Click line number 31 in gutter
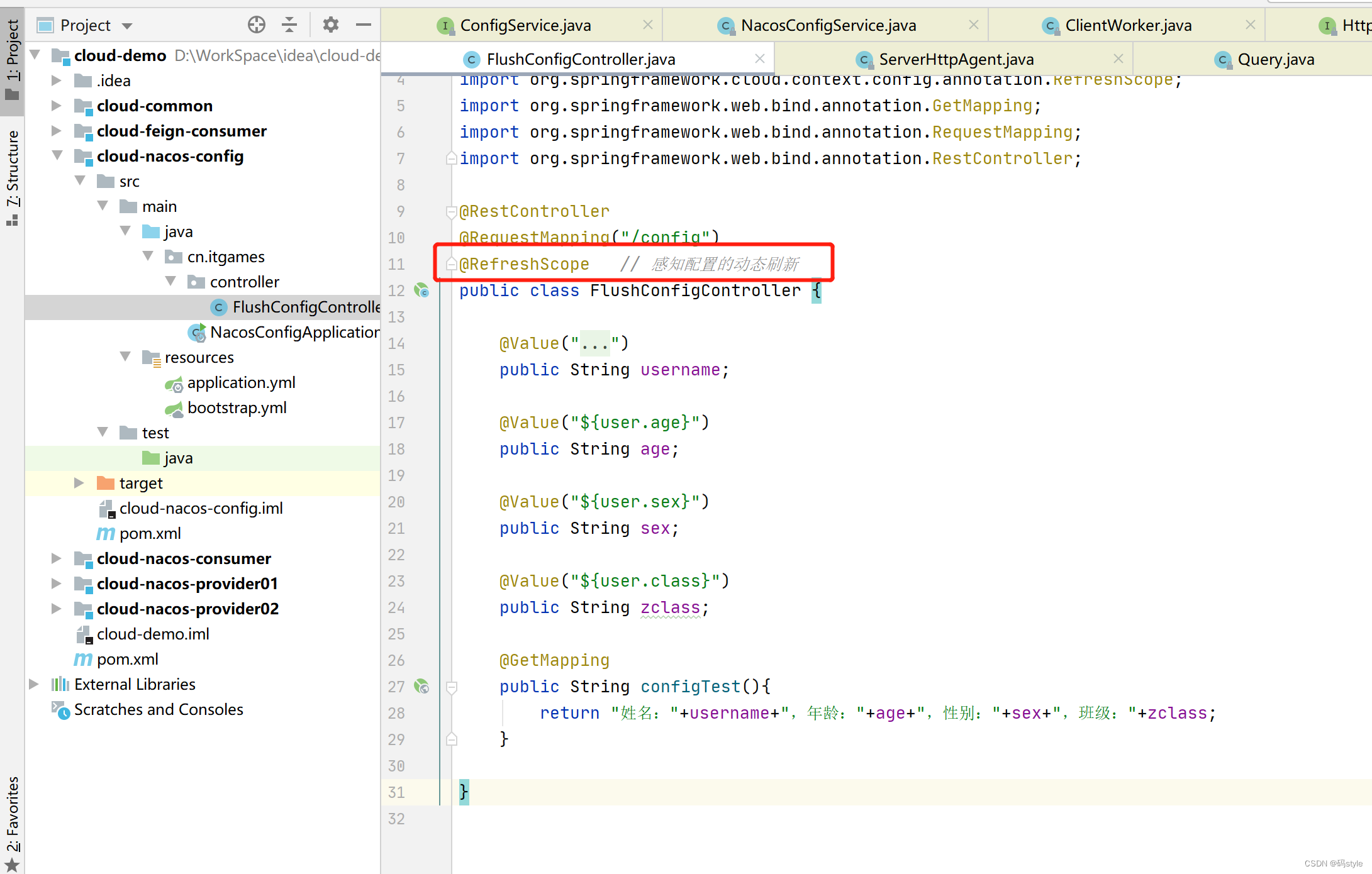 tap(396, 792)
